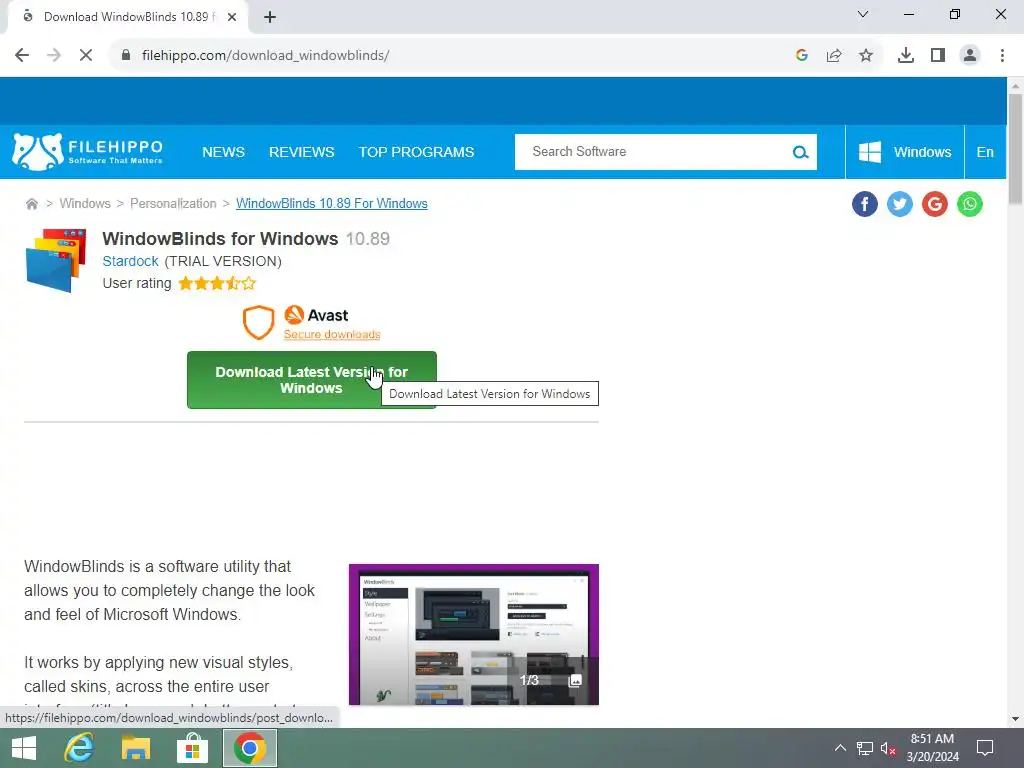Share via Google icon

(x=935, y=204)
